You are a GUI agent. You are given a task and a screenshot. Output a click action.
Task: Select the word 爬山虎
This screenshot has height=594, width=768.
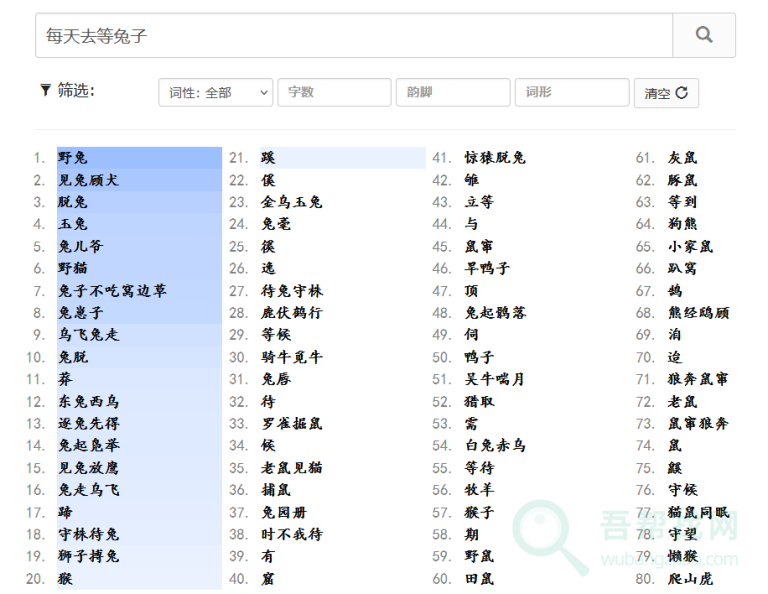(690, 578)
